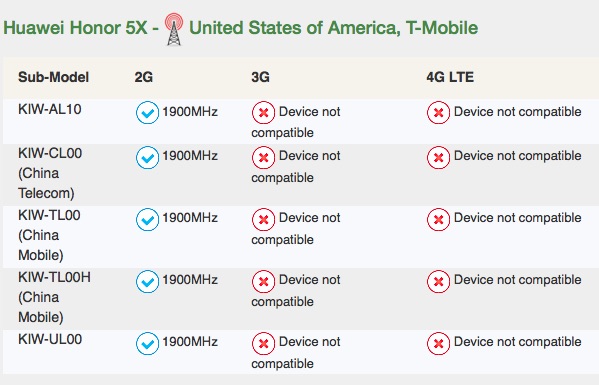Click the red X icon for KIW-AL10 3G
This screenshot has width=599, height=385.
click(263, 113)
